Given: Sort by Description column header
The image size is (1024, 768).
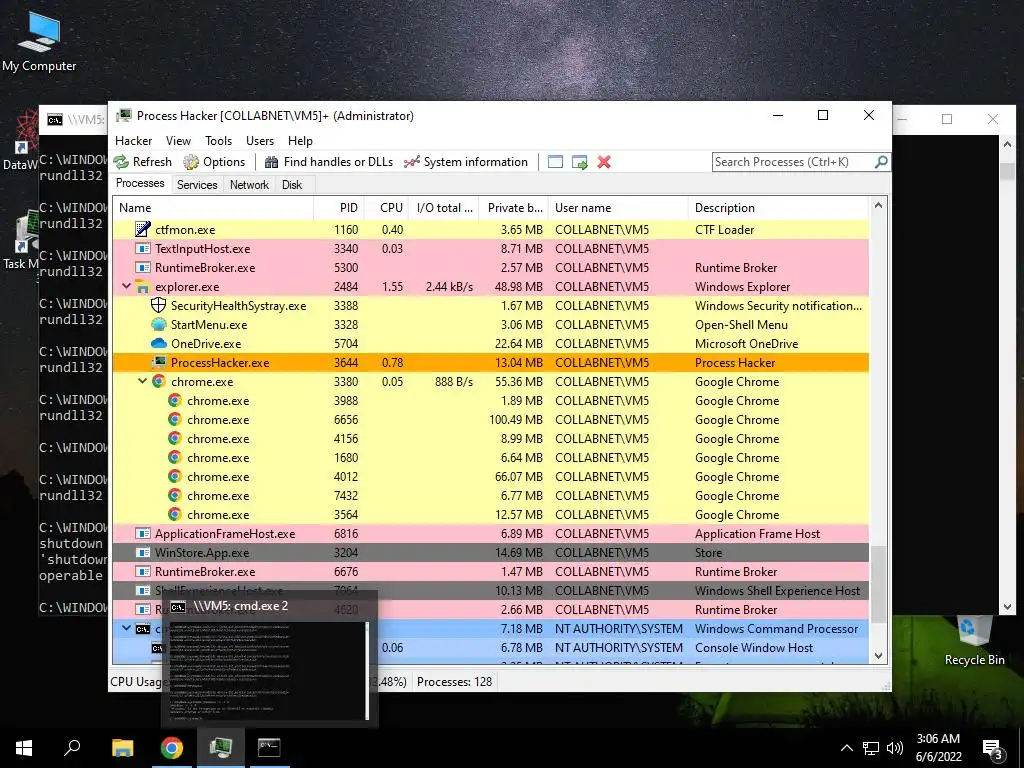Looking at the screenshot, I should [x=778, y=208].
